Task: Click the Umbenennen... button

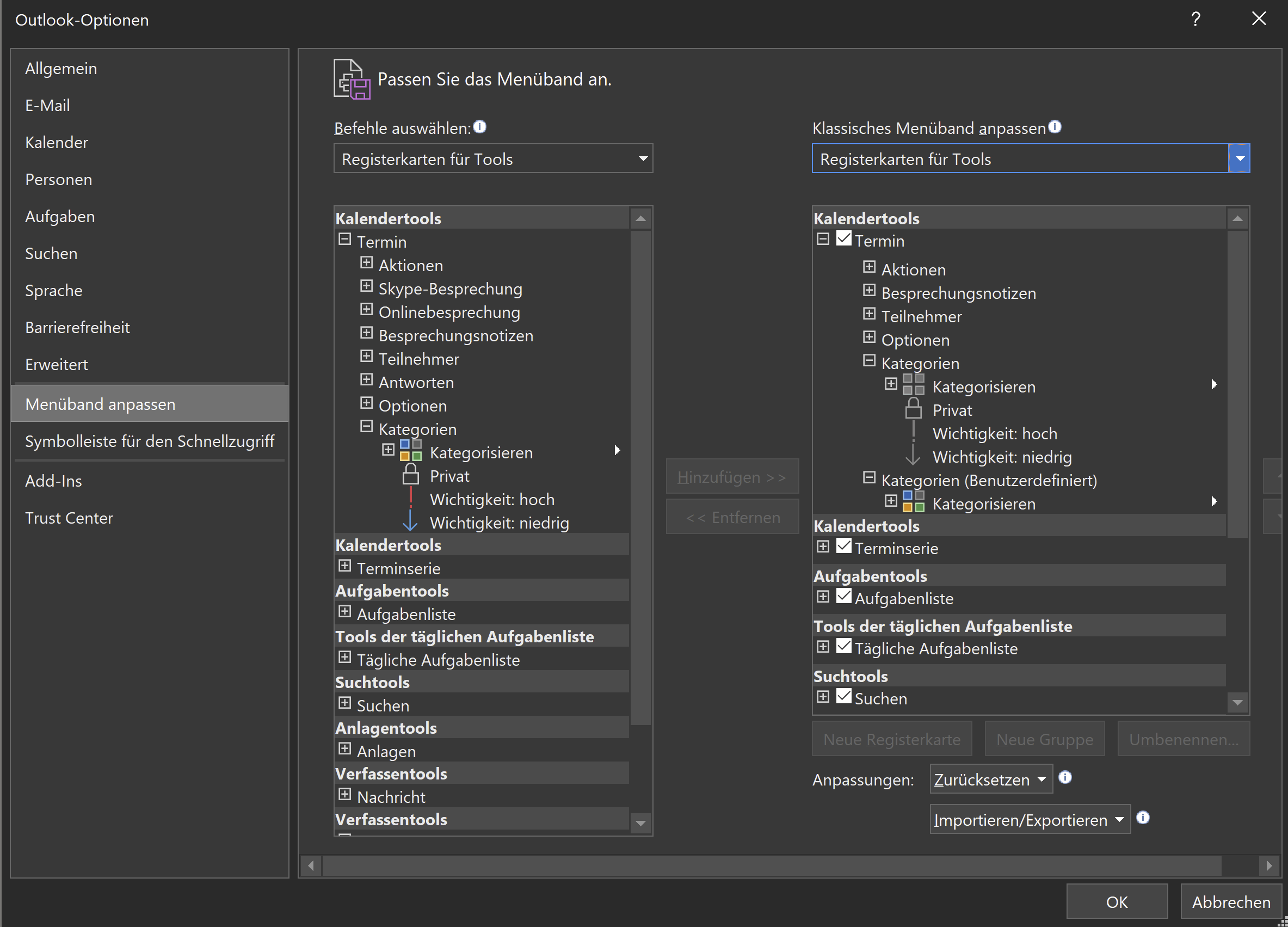Action: pyautogui.click(x=1184, y=739)
